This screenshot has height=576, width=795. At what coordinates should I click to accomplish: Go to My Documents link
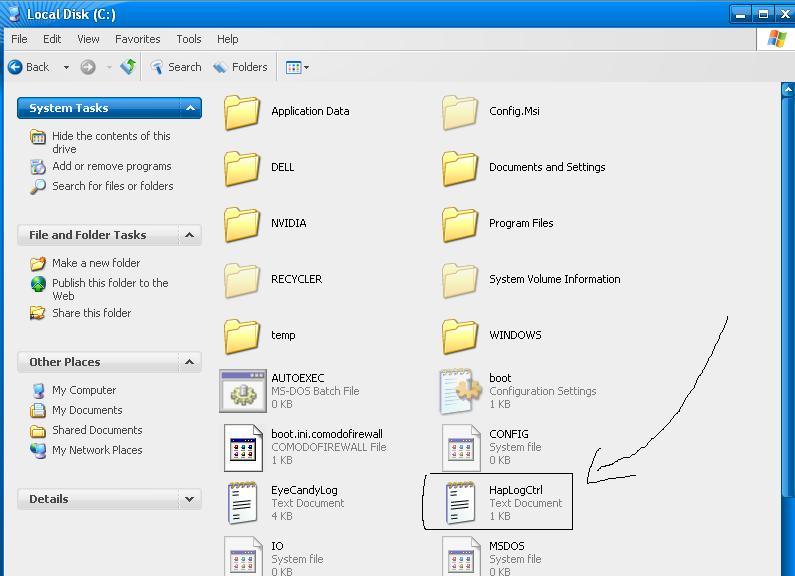click(87, 410)
